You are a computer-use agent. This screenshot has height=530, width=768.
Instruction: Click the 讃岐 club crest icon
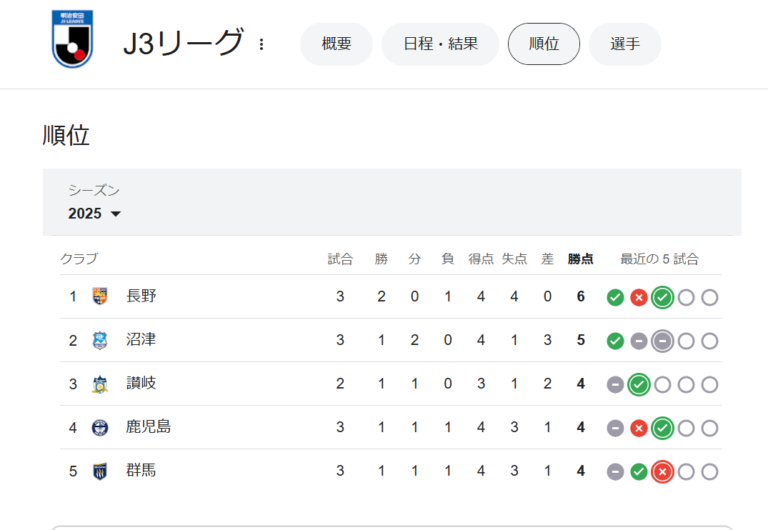pyautogui.click(x=100, y=384)
